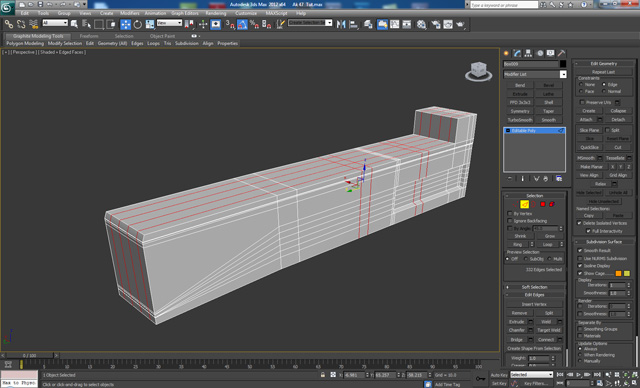Click the Bind to Space Warp icon
The image size is (640, 388).
click(x=33, y=24)
